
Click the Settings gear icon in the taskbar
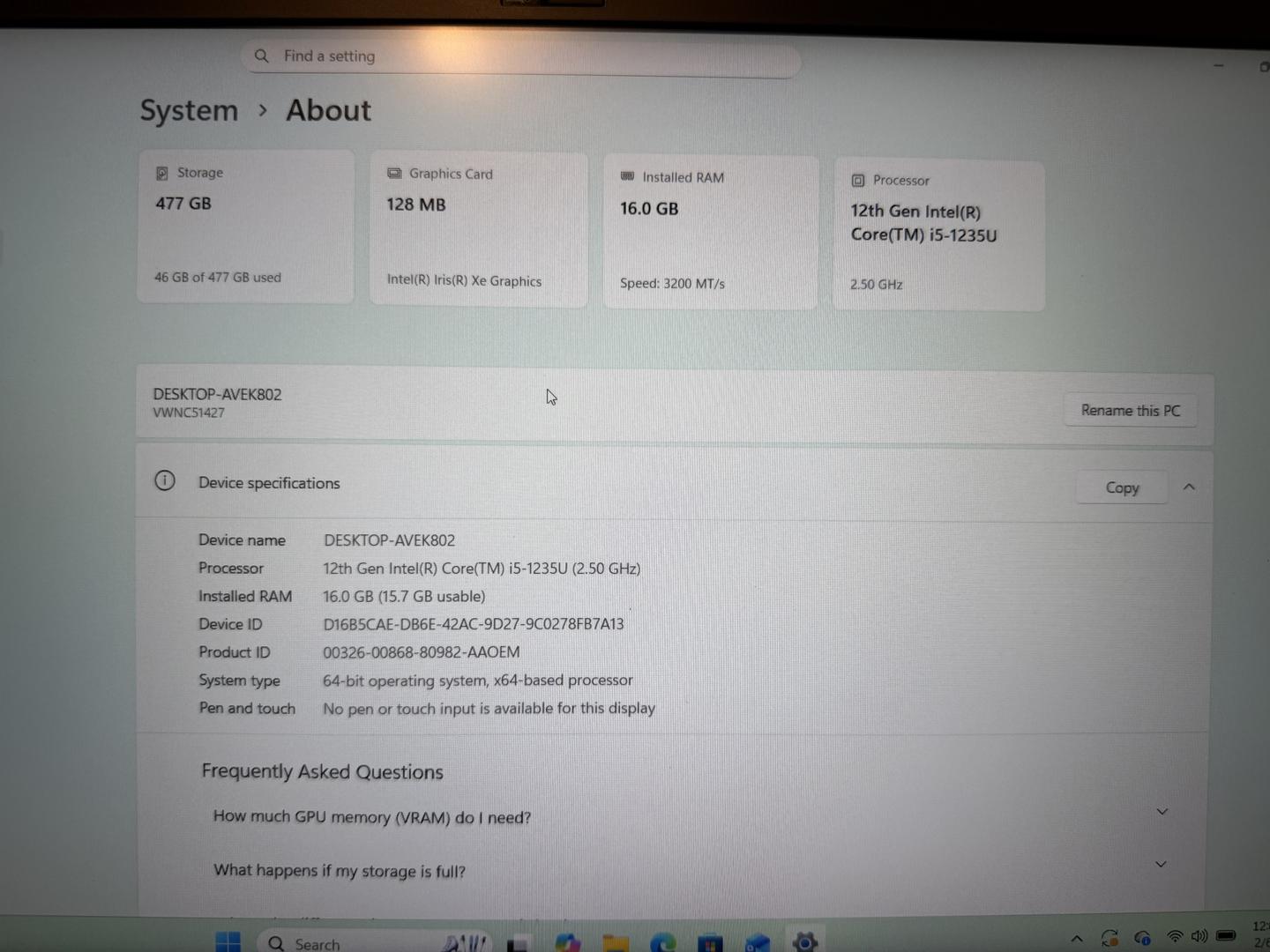(804, 941)
